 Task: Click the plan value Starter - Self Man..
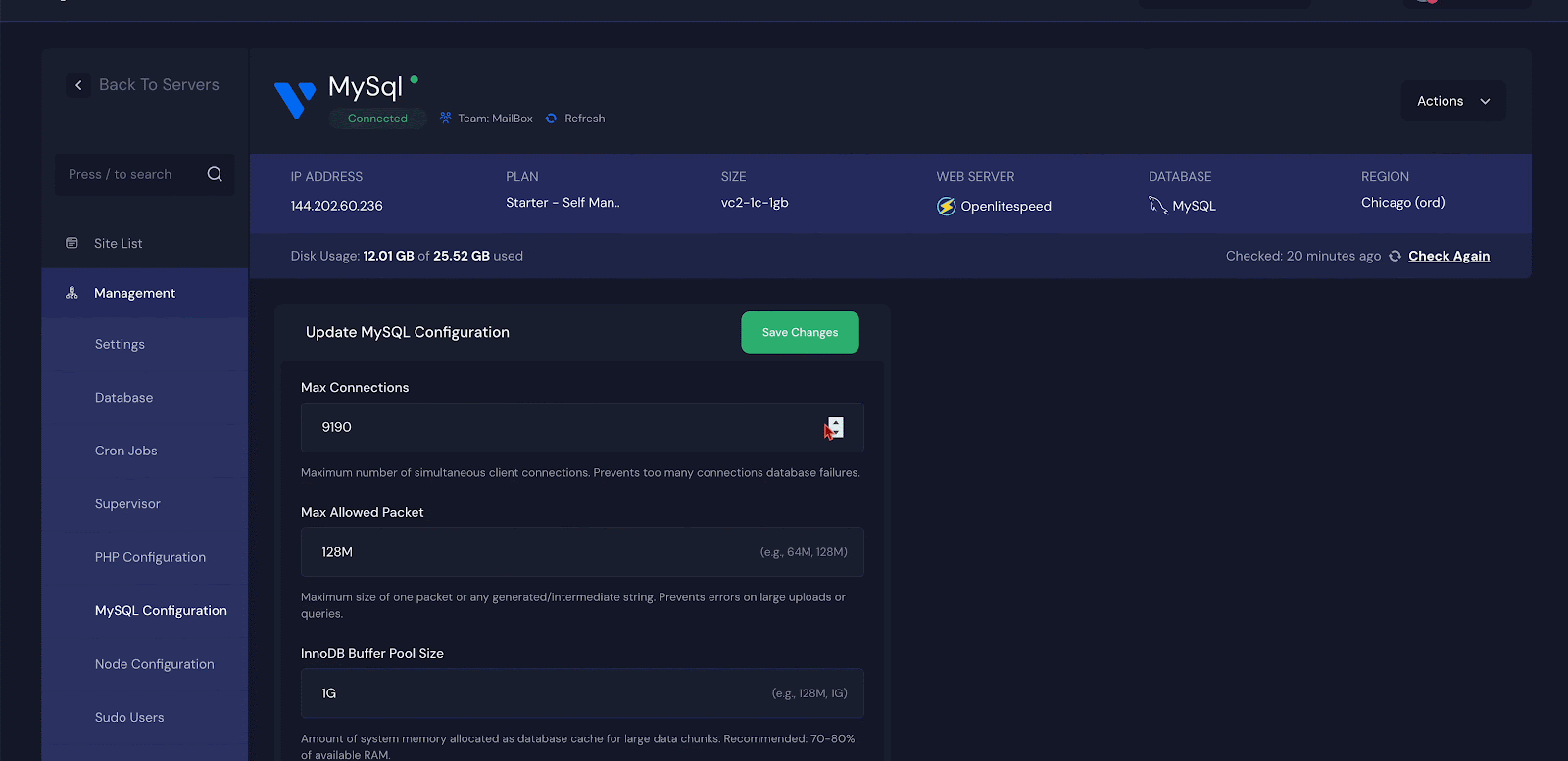pyautogui.click(x=563, y=203)
